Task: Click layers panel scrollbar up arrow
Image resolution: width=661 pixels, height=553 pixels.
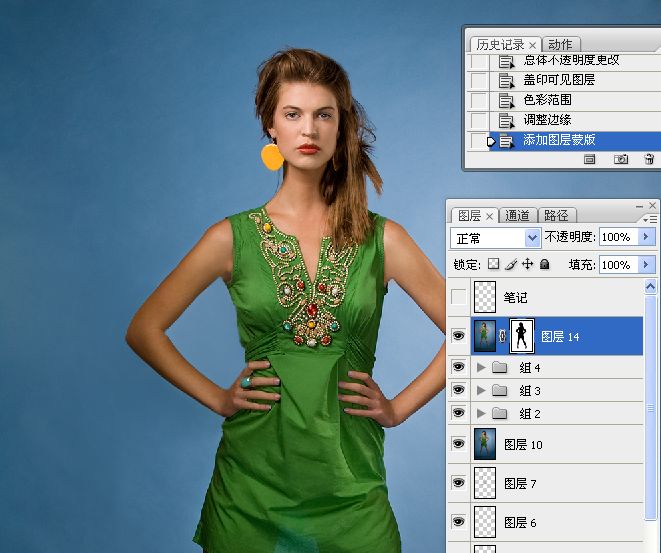Action: (650, 287)
